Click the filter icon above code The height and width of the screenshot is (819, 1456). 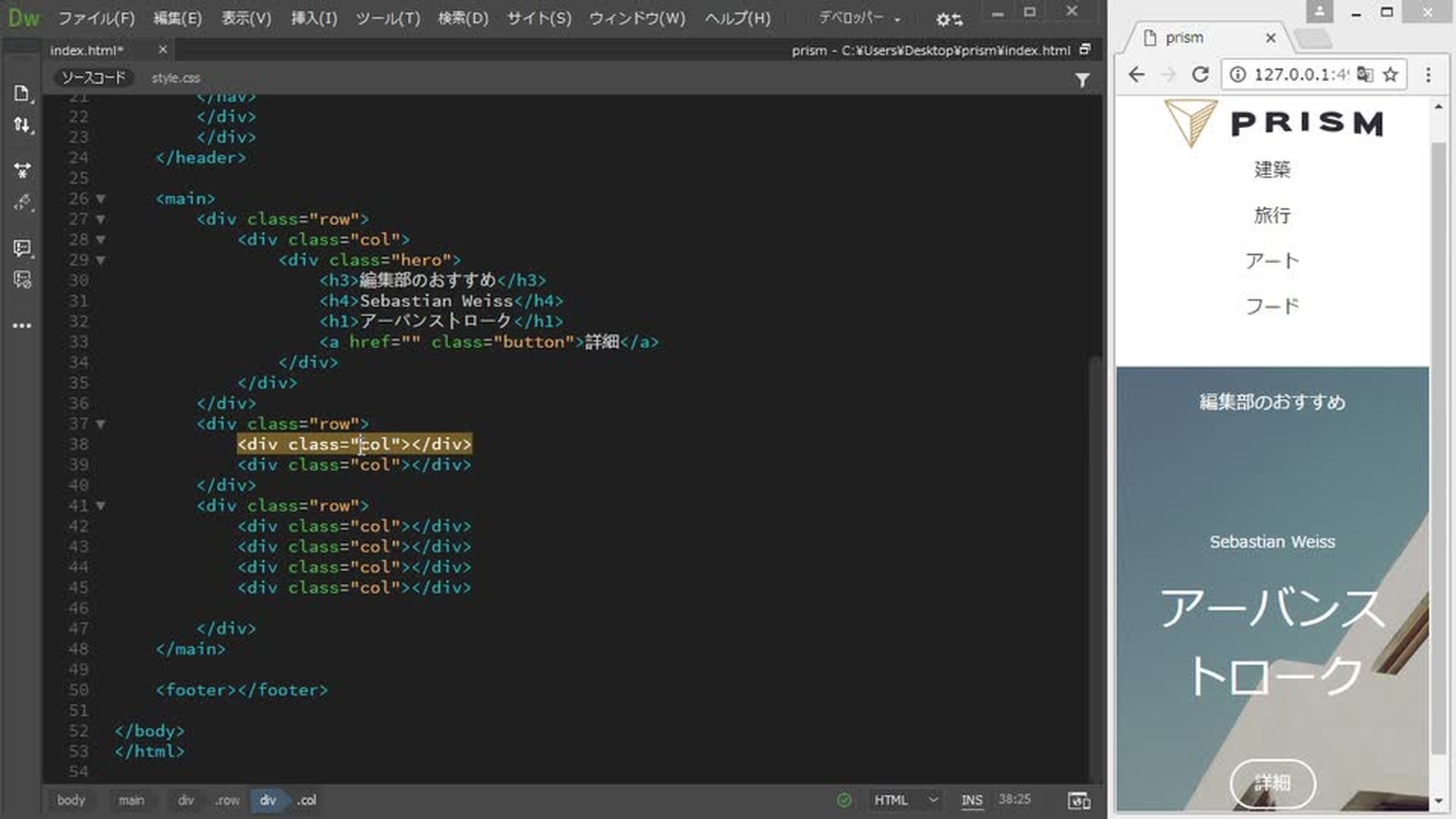1082,80
